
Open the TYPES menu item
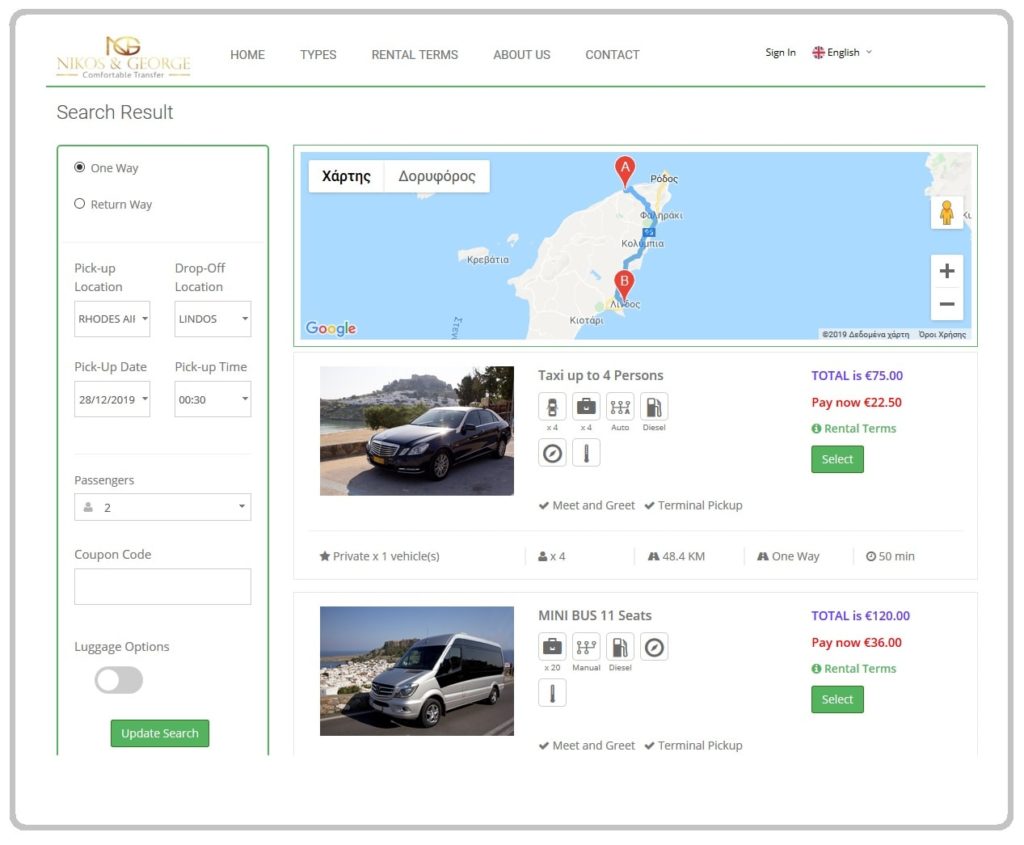point(318,55)
